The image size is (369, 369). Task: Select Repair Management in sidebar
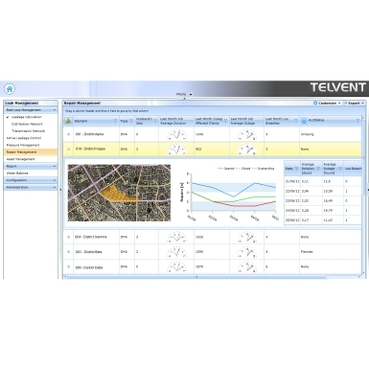[x=30, y=152]
